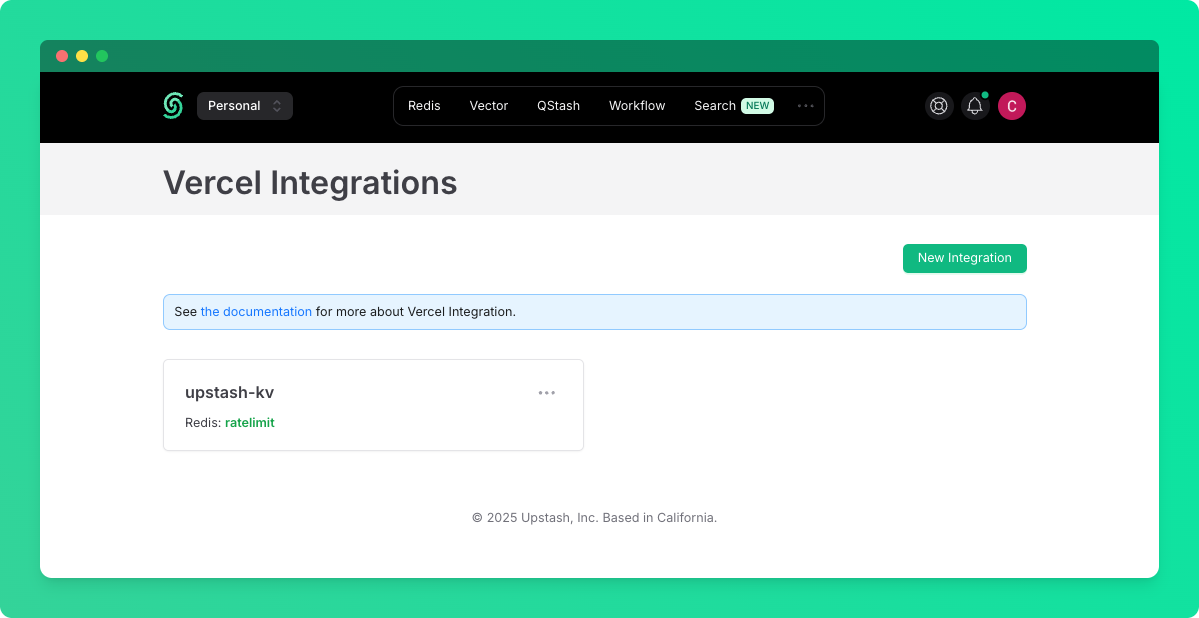Open the Search tab marked NEW
The width and height of the screenshot is (1199, 618).
(x=734, y=106)
